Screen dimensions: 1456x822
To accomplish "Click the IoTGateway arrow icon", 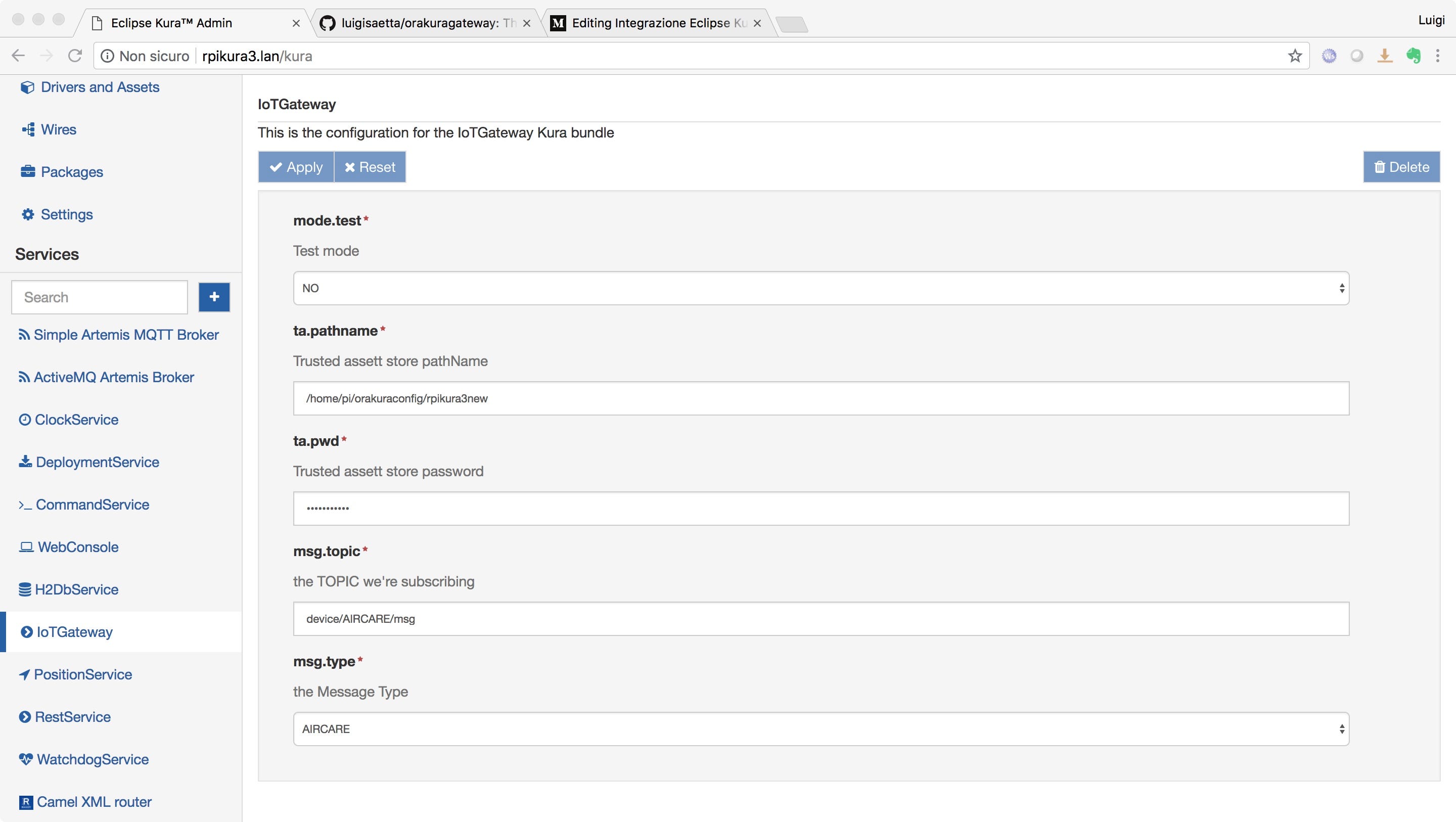I will point(27,631).
